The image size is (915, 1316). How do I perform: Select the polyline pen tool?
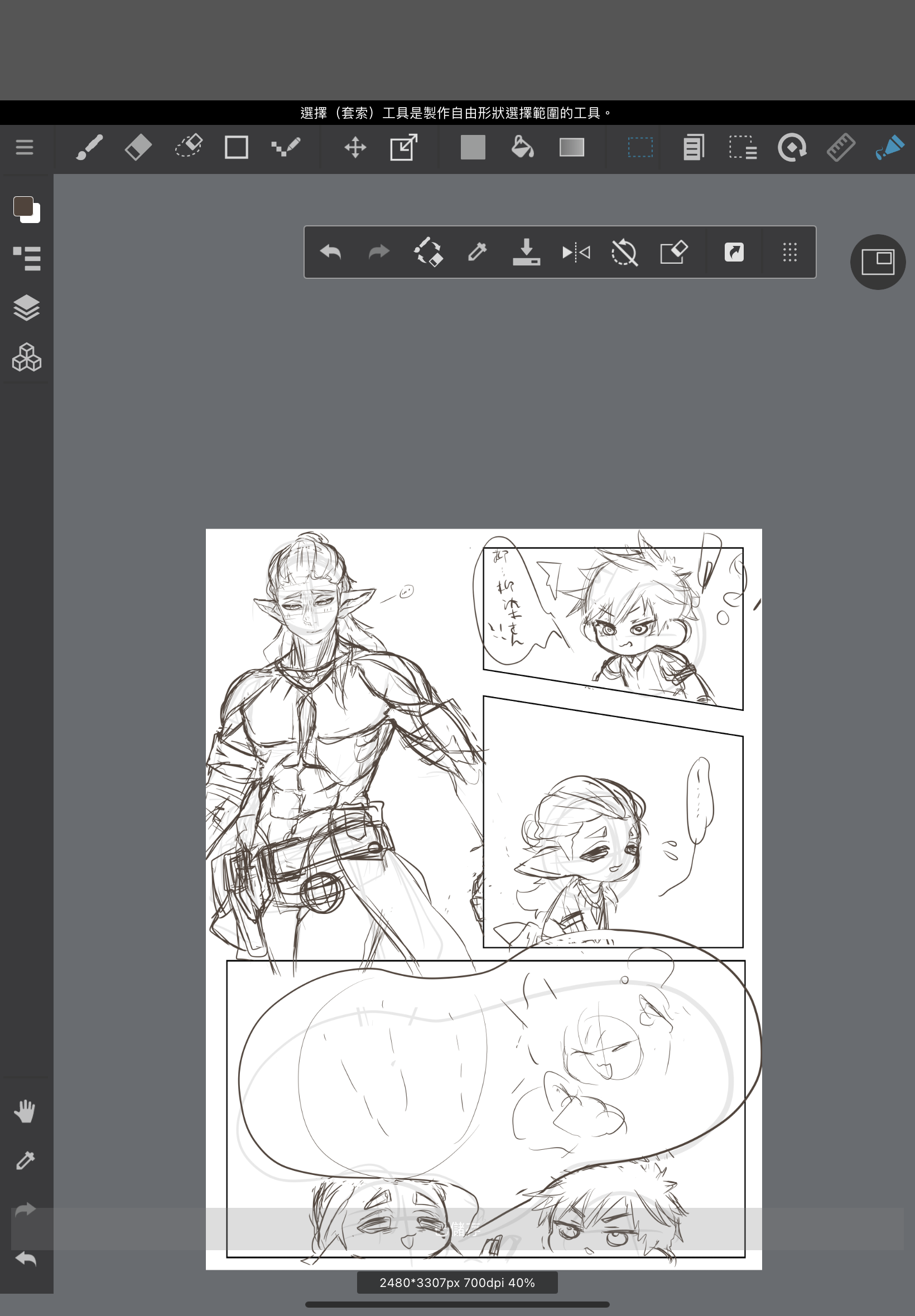(x=286, y=147)
